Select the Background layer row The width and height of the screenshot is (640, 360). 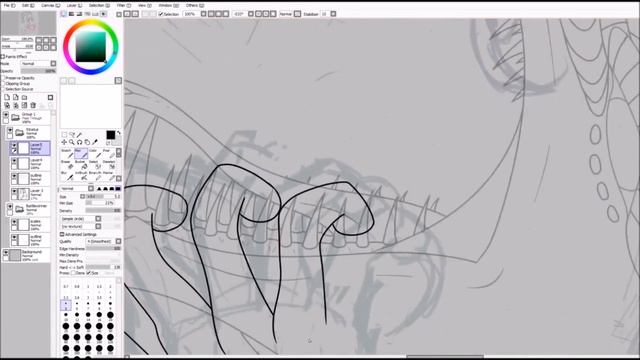(x=26, y=255)
